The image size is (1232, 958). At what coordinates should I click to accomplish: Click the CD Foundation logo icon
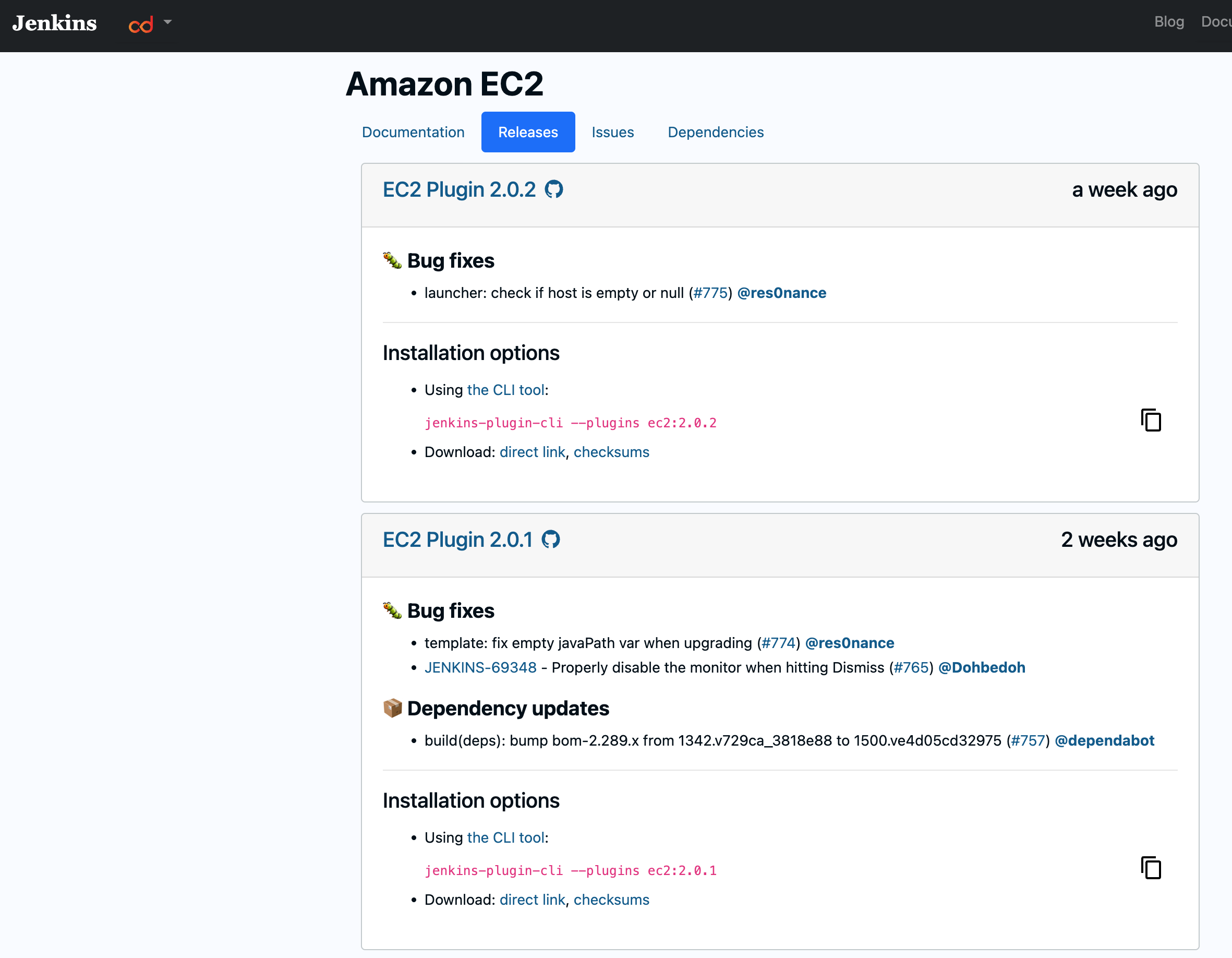click(141, 23)
